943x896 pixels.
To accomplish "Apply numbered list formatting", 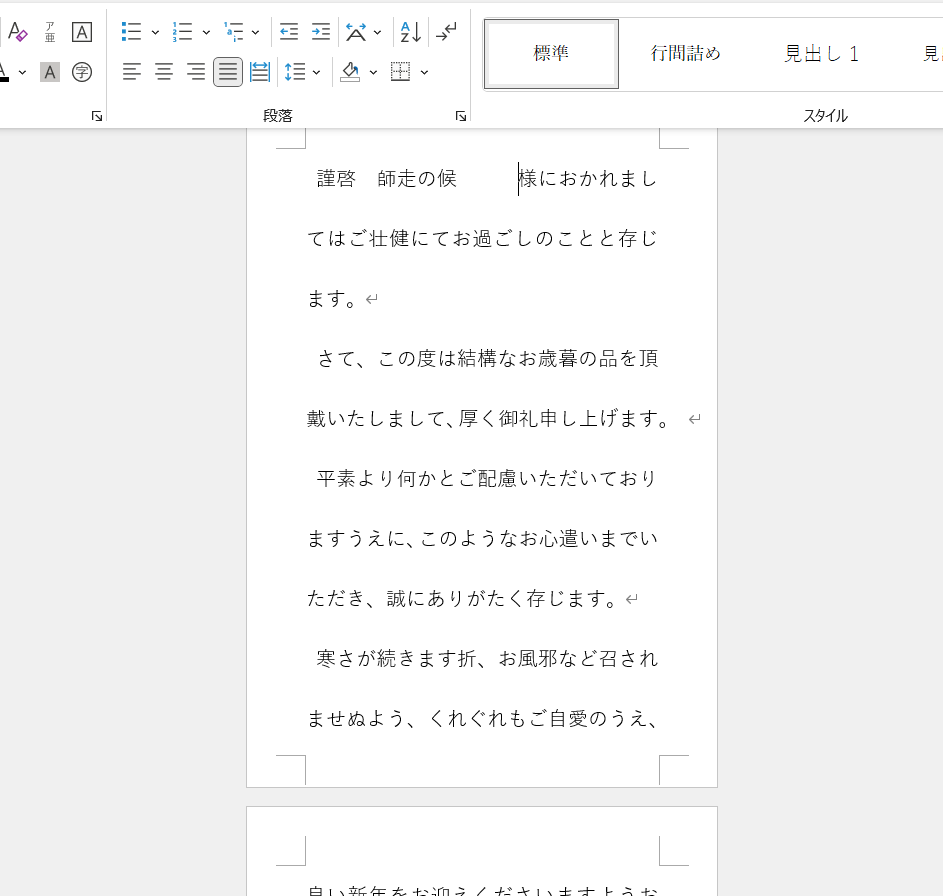I will point(182,32).
